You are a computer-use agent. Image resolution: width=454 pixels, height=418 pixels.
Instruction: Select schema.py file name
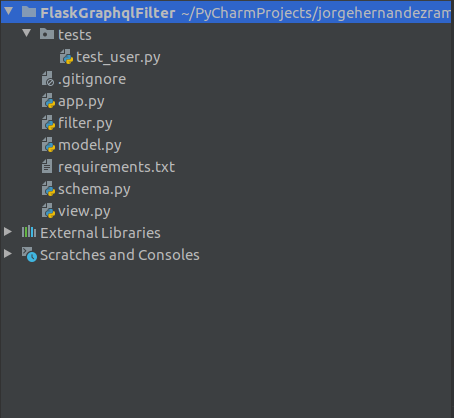pos(94,189)
